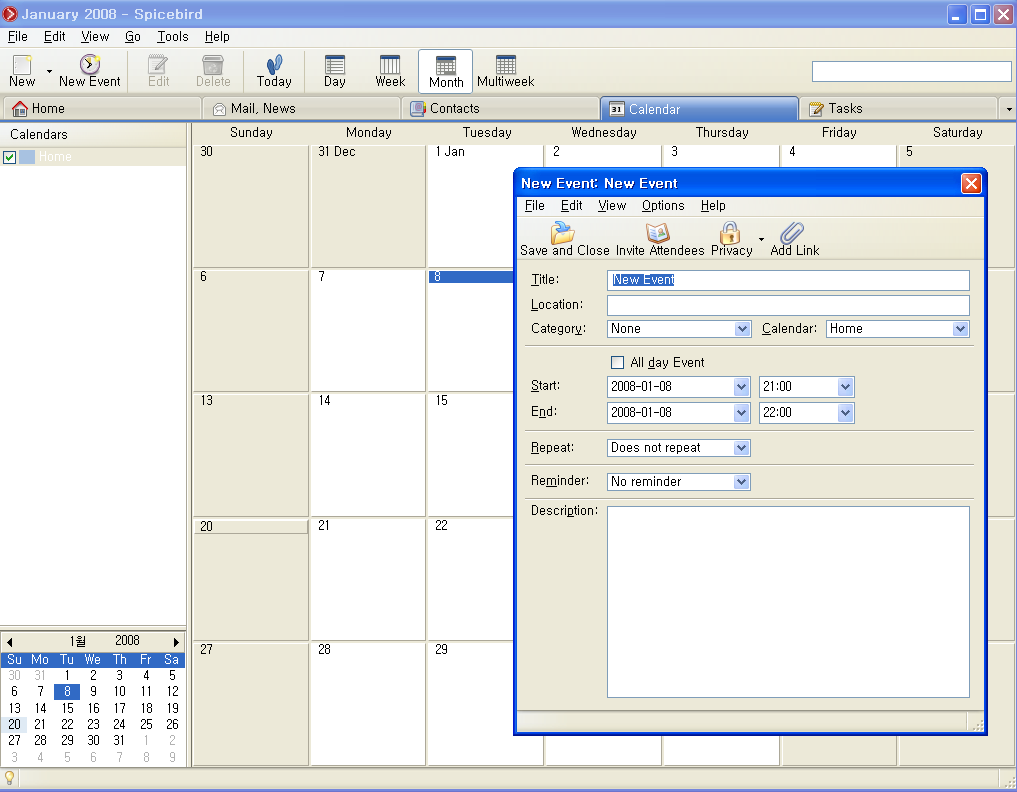Viewport: 1017px width, 792px height.
Task: Open the End date picker dropdown
Action: tap(742, 413)
